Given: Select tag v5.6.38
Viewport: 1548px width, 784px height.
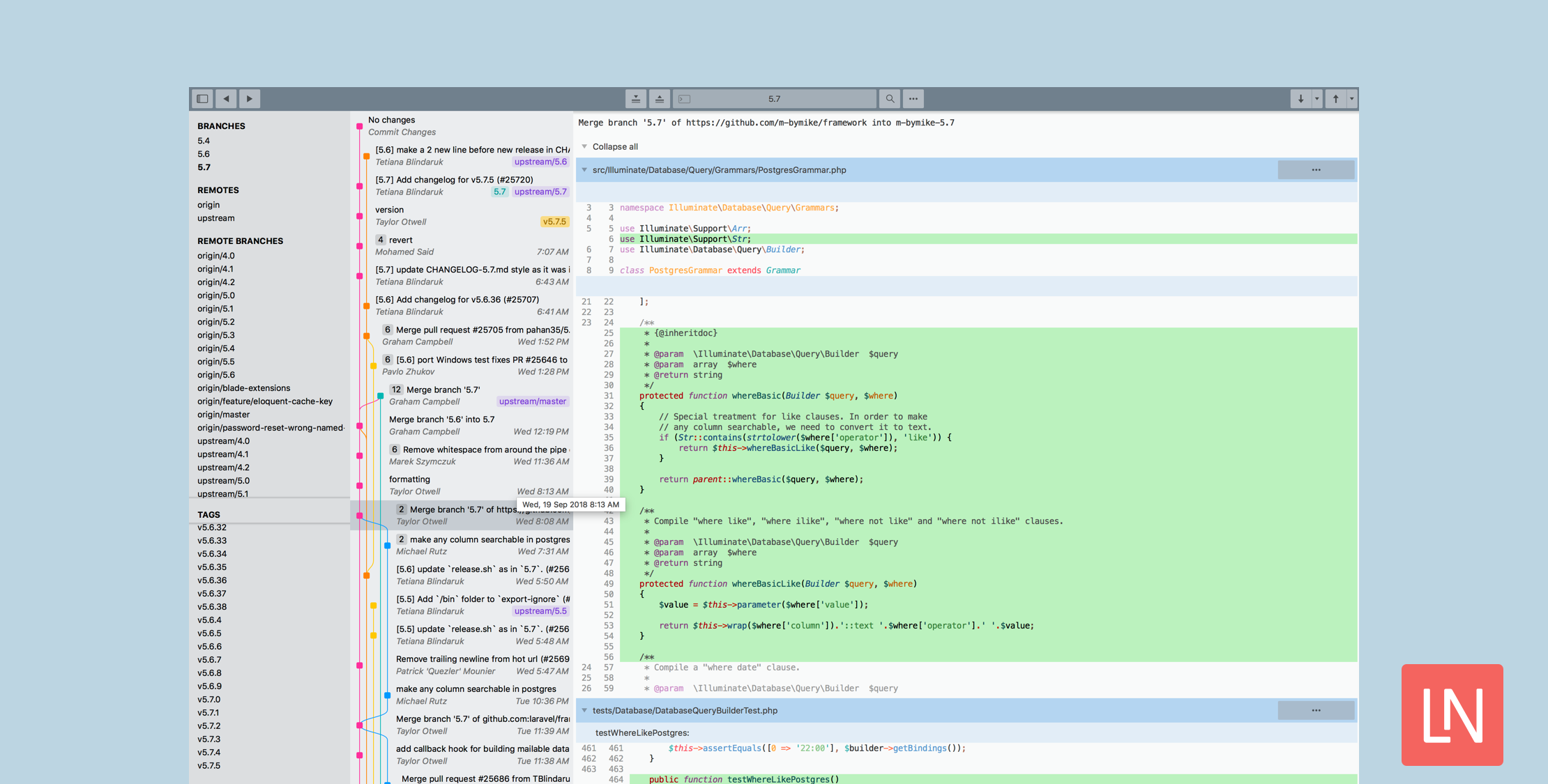Looking at the screenshot, I should click(x=212, y=607).
